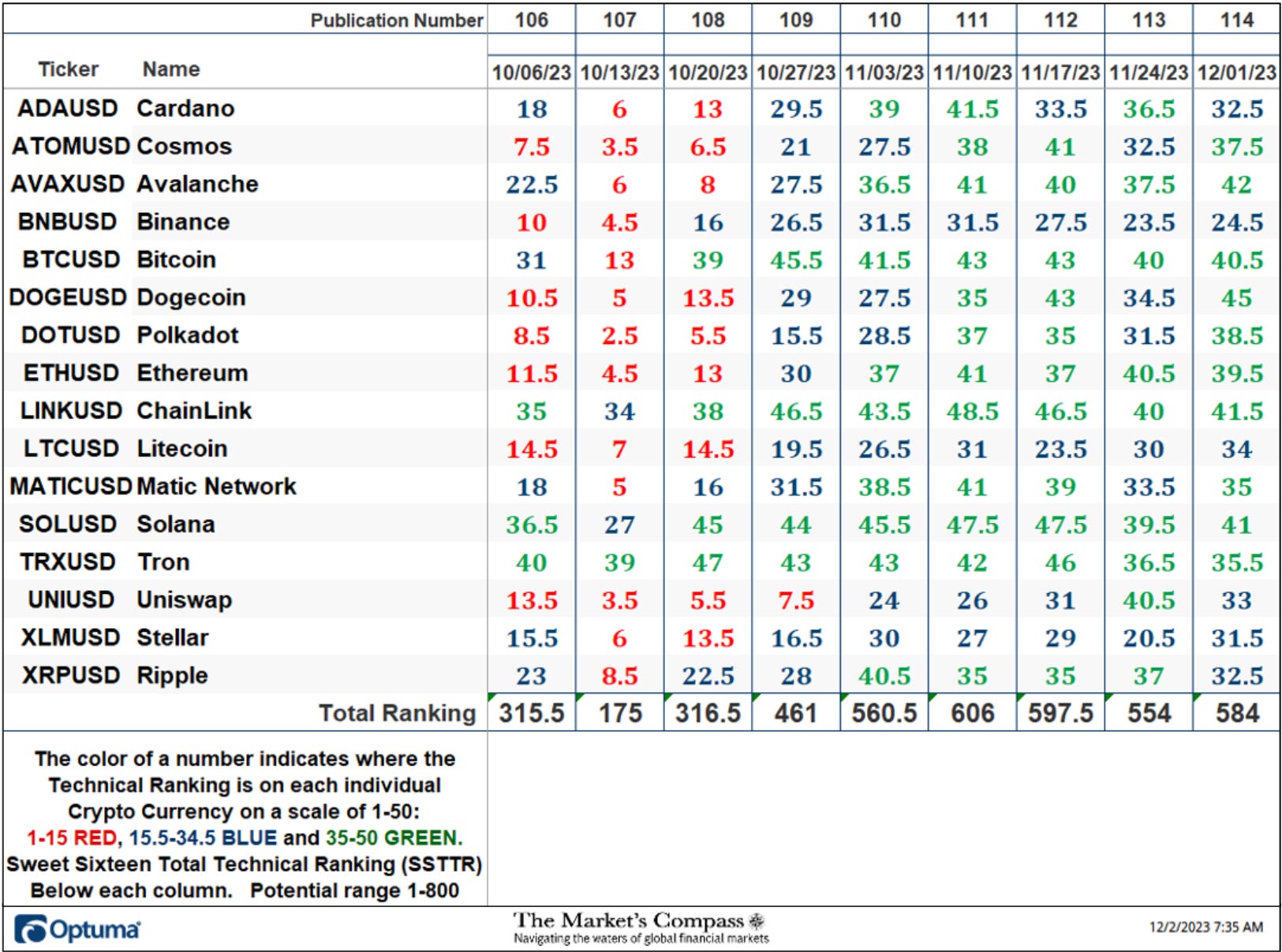
Task: Click the 10/13/23 date column header
Action: pos(620,73)
